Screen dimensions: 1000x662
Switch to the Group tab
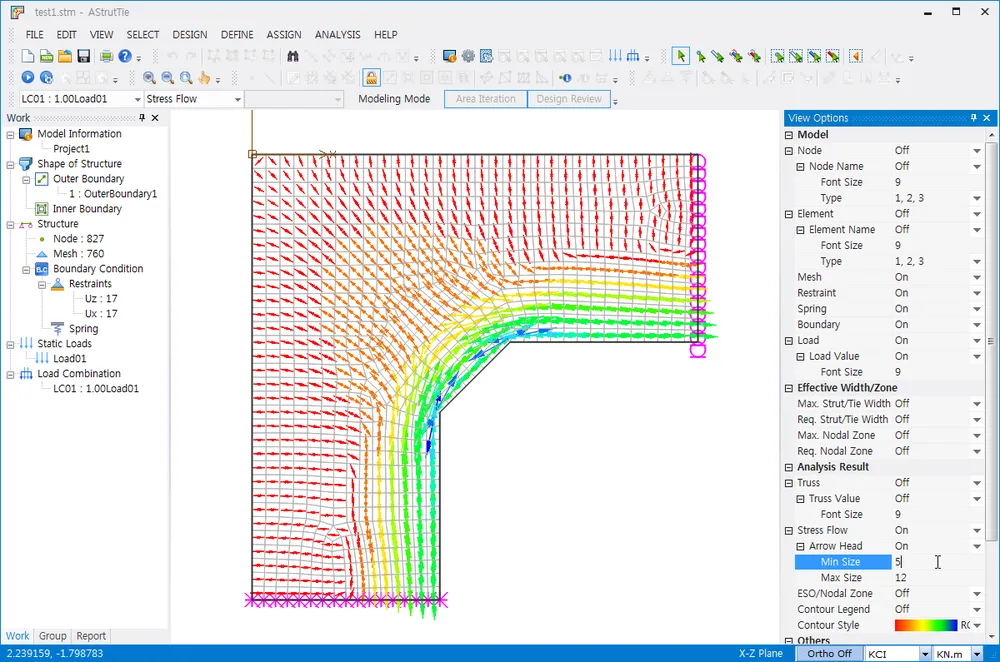tap(52, 636)
